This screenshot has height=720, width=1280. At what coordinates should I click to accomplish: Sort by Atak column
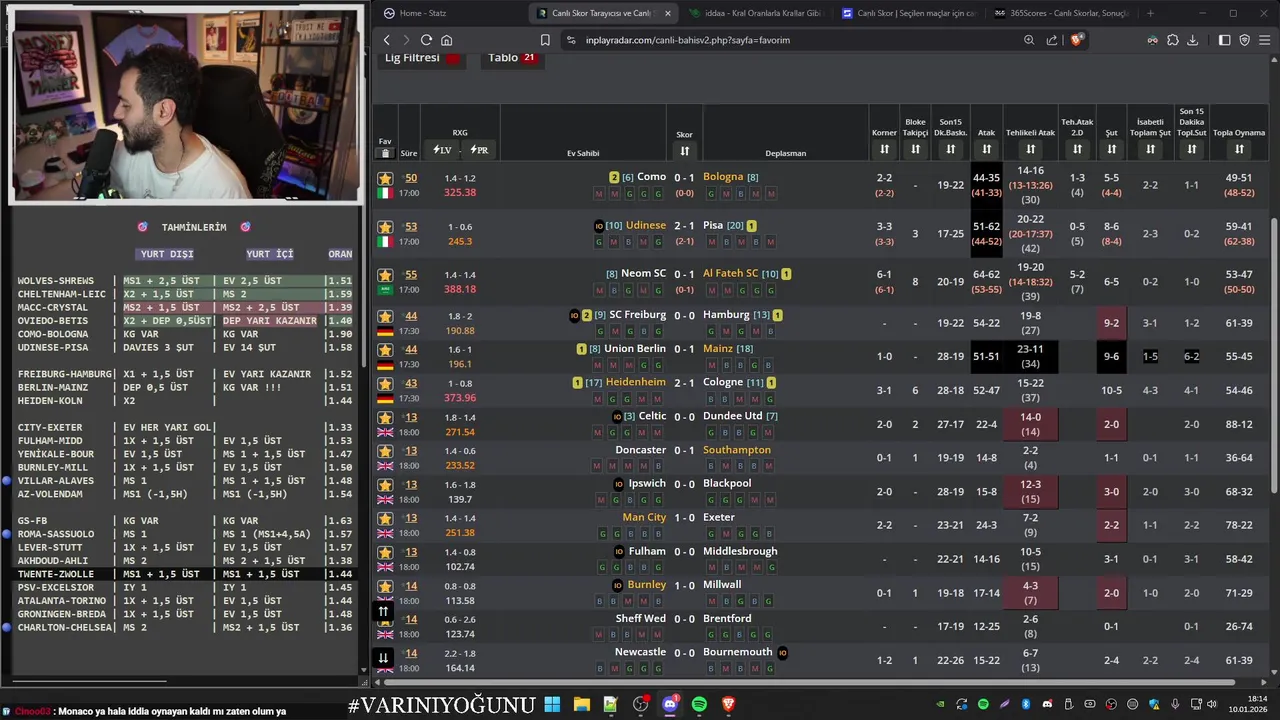[x=986, y=149]
